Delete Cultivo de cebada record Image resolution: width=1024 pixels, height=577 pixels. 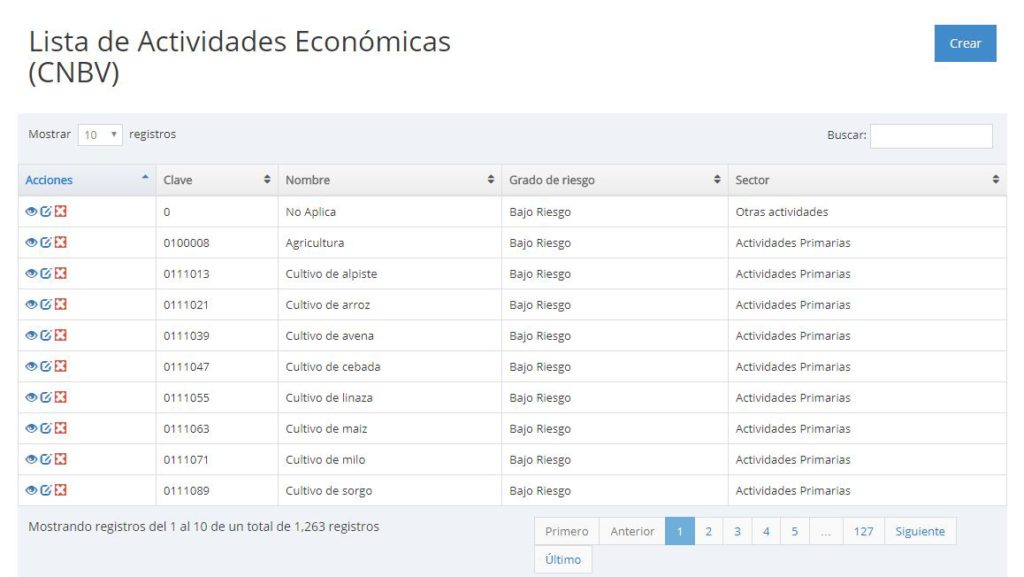coord(61,366)
